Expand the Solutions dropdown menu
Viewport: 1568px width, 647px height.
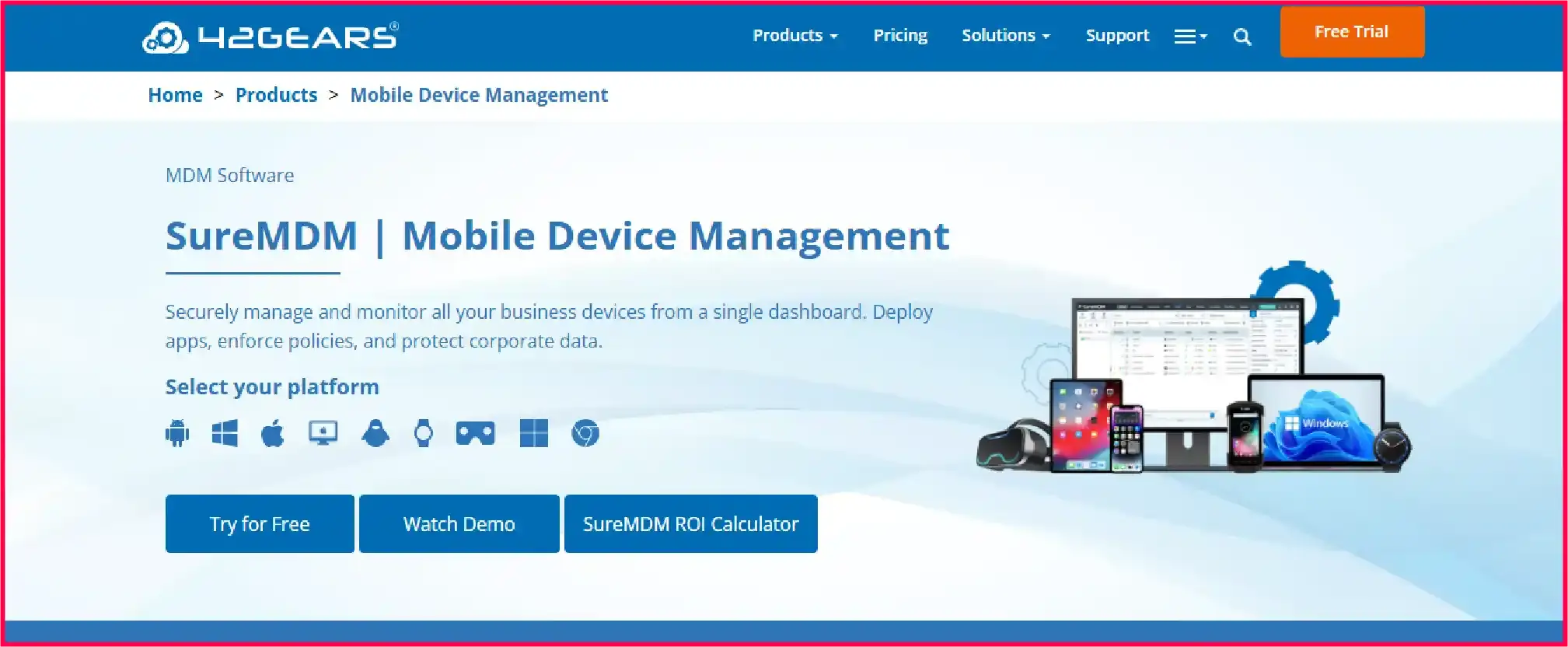pos(1006,36)
